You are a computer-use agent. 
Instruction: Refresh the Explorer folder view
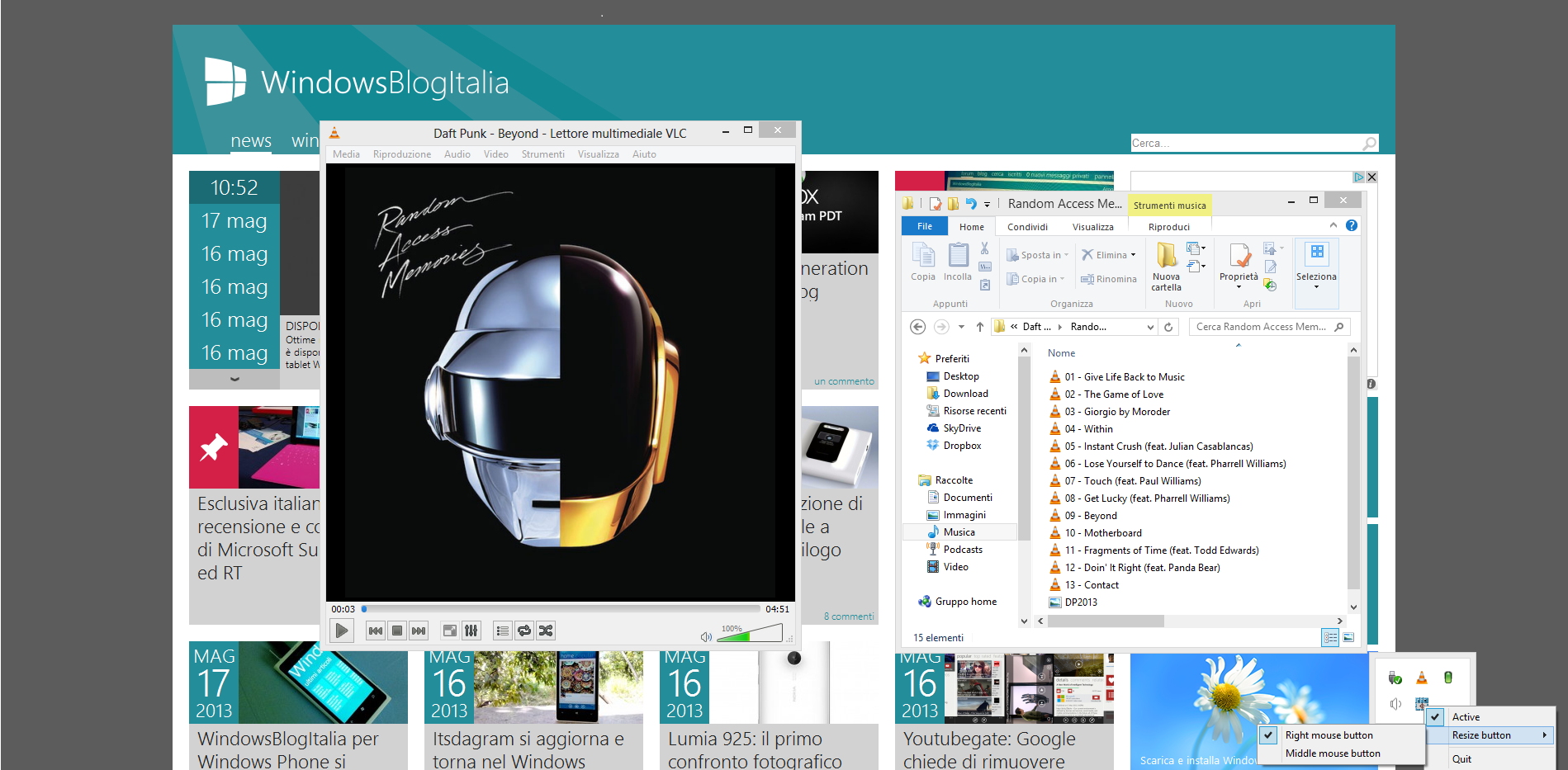1168,327
